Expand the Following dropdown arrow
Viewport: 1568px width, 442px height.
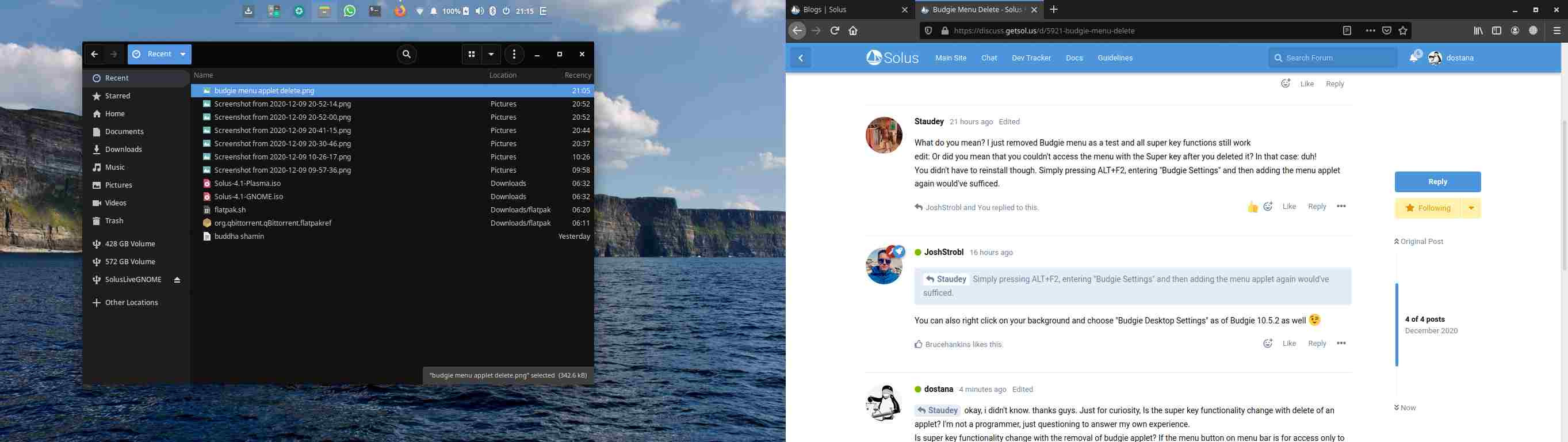point(1471,208)
